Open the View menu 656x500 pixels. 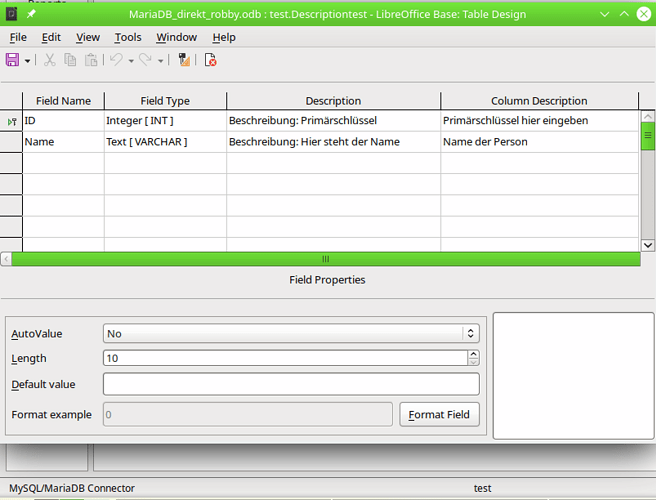click(88, 37)
